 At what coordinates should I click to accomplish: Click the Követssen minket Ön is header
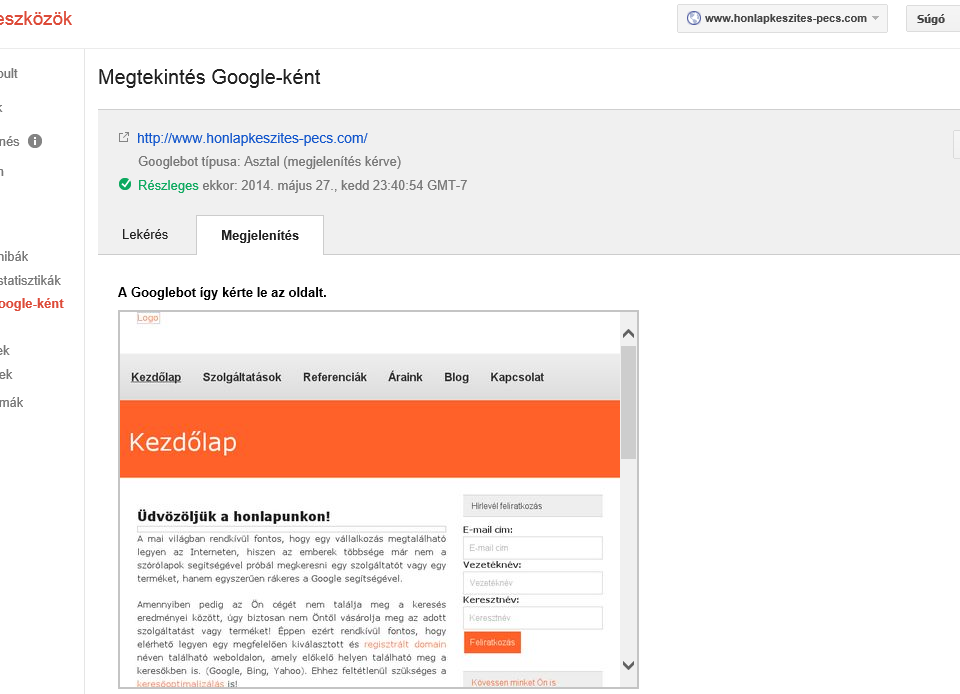(x=533, y=681)
